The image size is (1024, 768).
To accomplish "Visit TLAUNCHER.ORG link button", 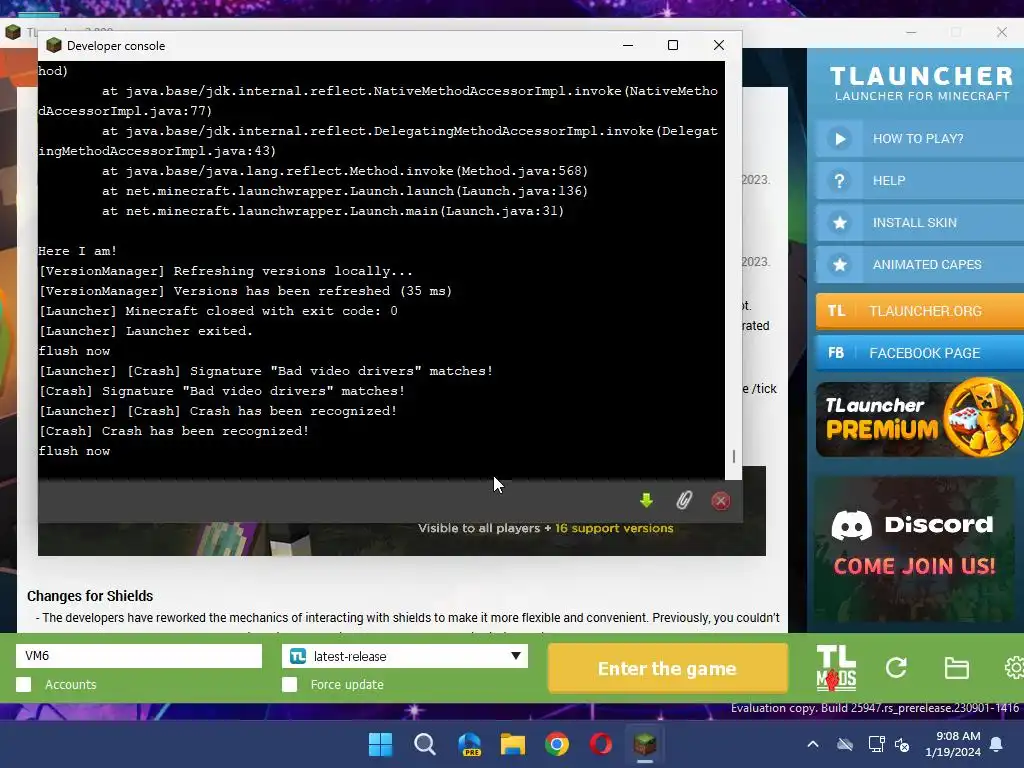I will click(920, 311).
